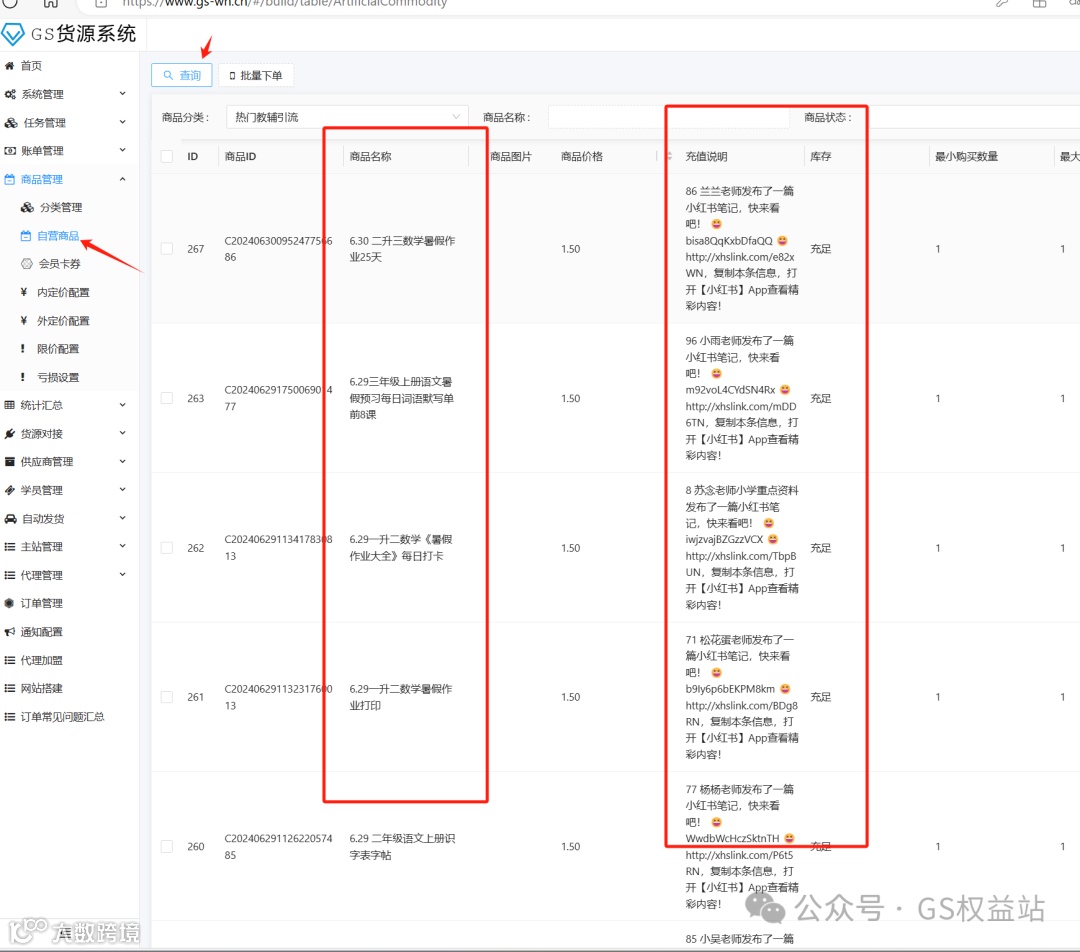
Task: Expand the 账单管理 menu chevron
Action: [x=123, y=150]
